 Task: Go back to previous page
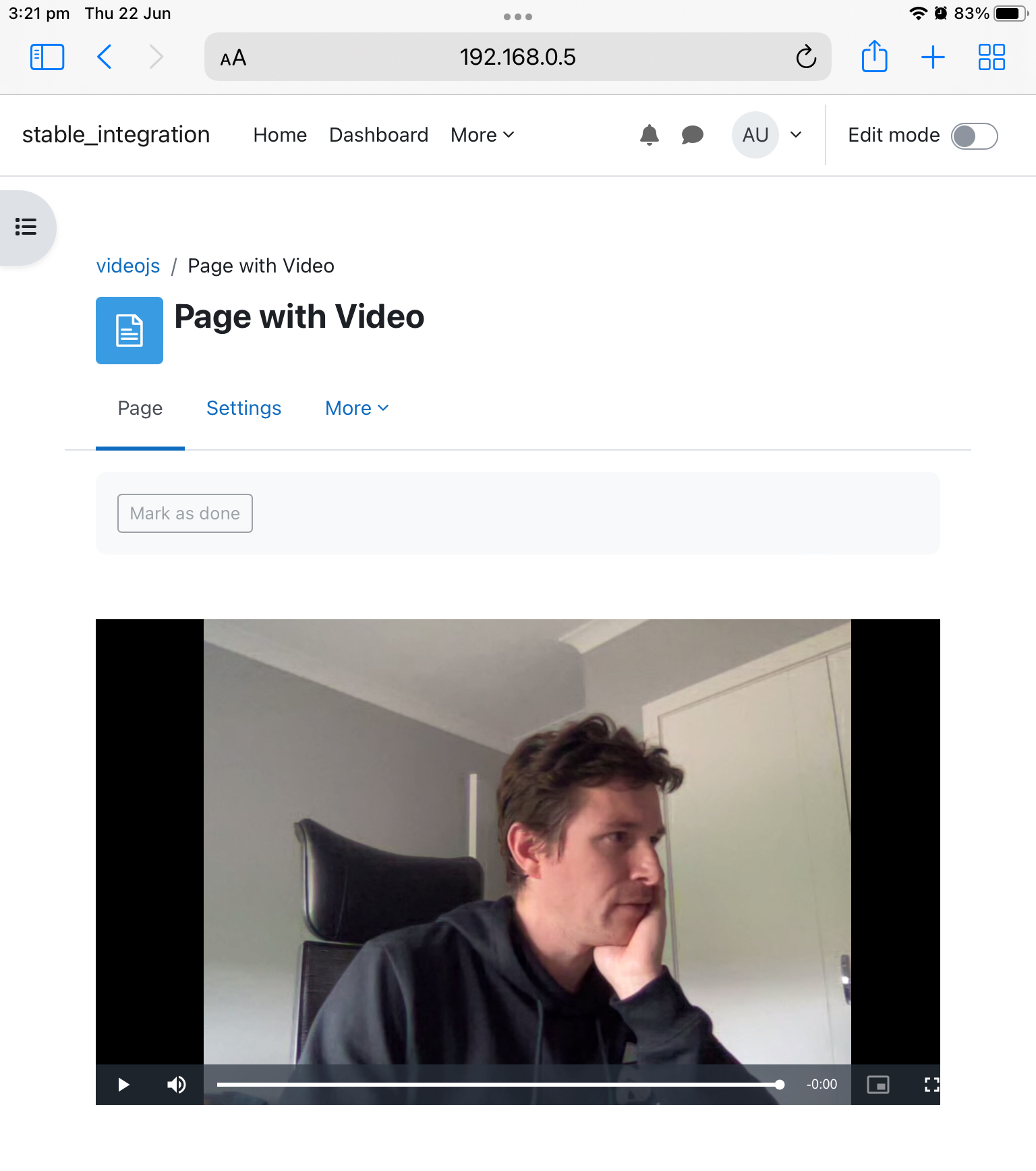click(x=104, y=57)
